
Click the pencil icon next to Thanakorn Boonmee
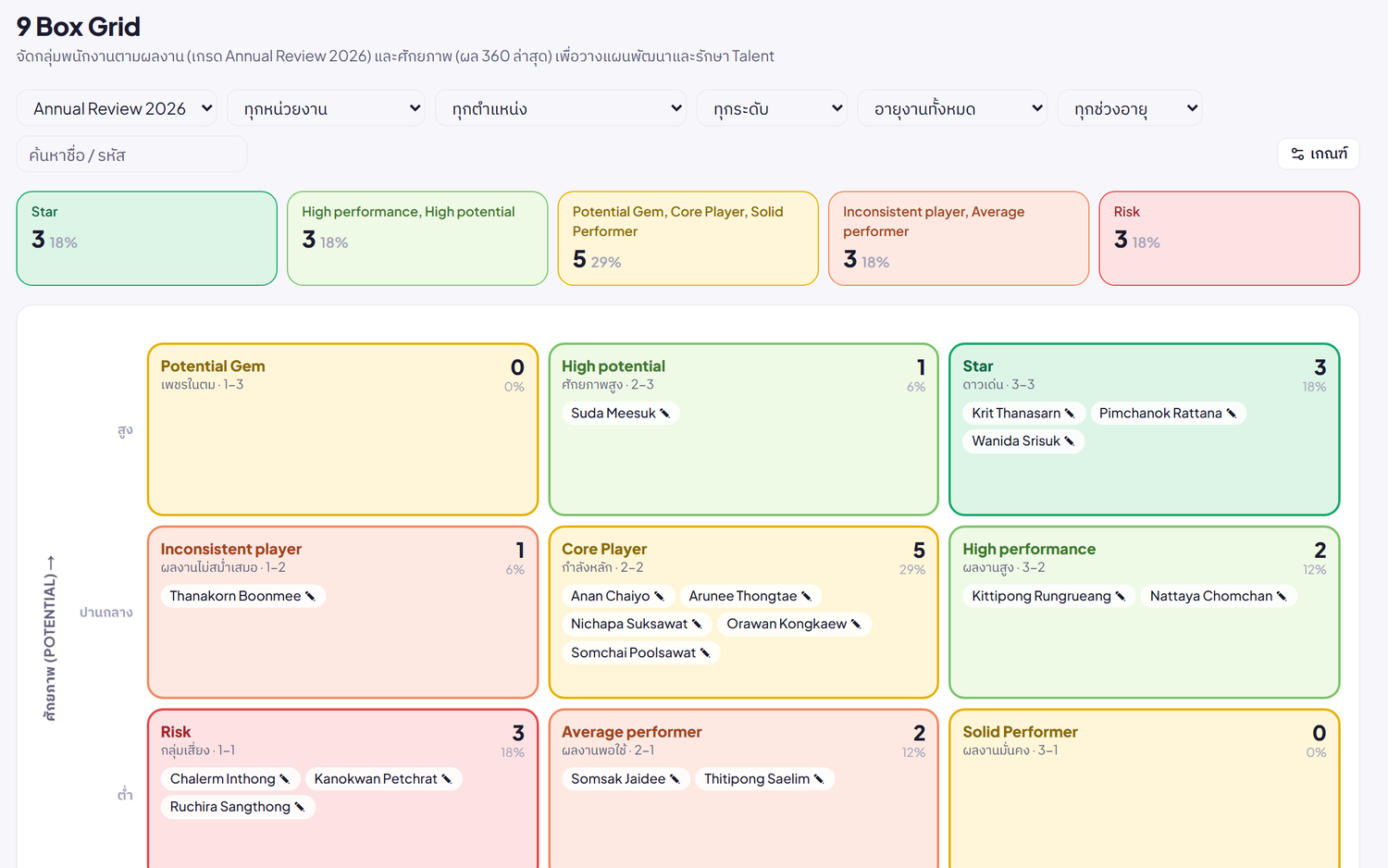tap(310, 597)
